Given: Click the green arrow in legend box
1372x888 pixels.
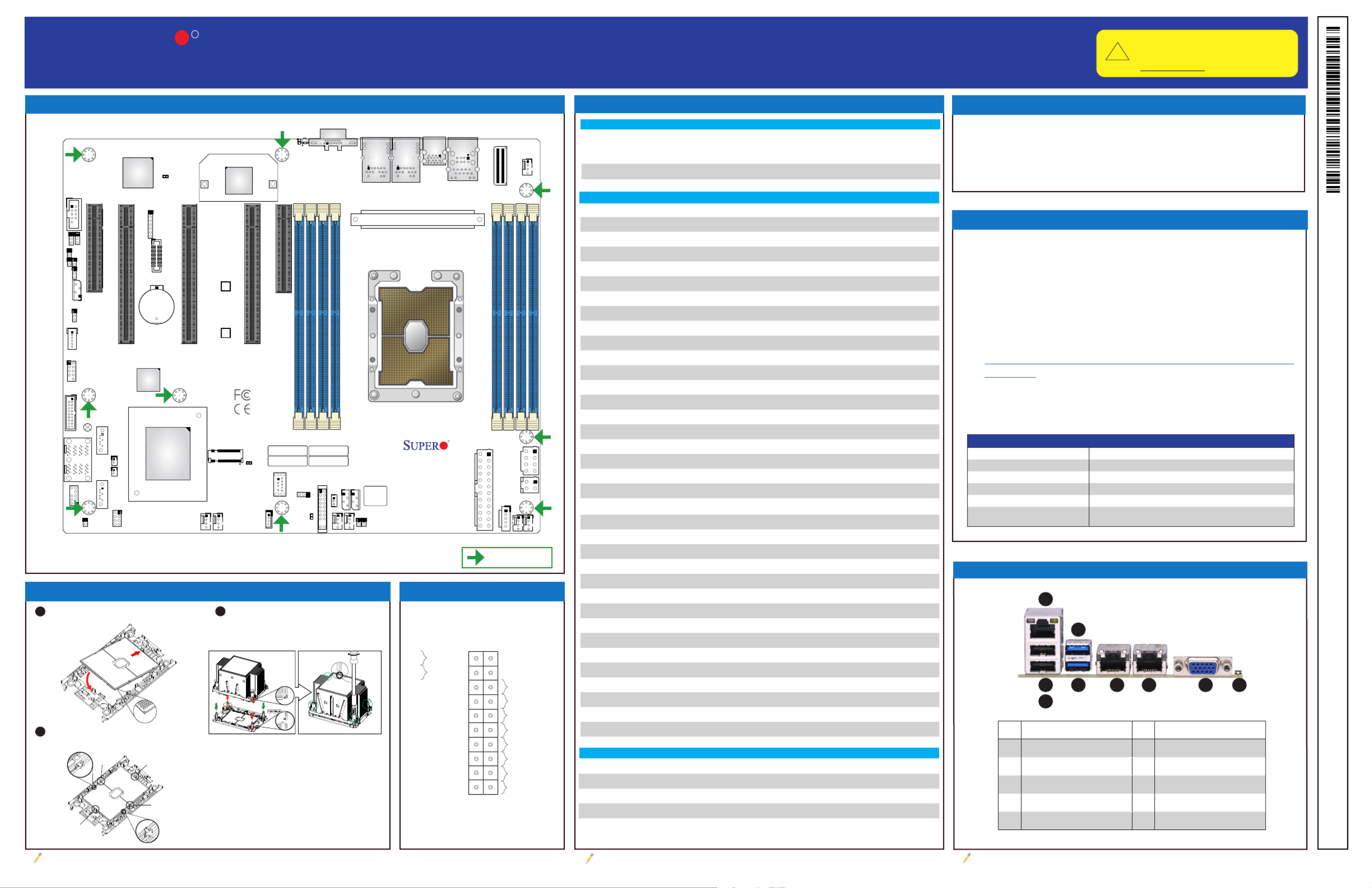Looking at the screenshot, I should (476, 558).
